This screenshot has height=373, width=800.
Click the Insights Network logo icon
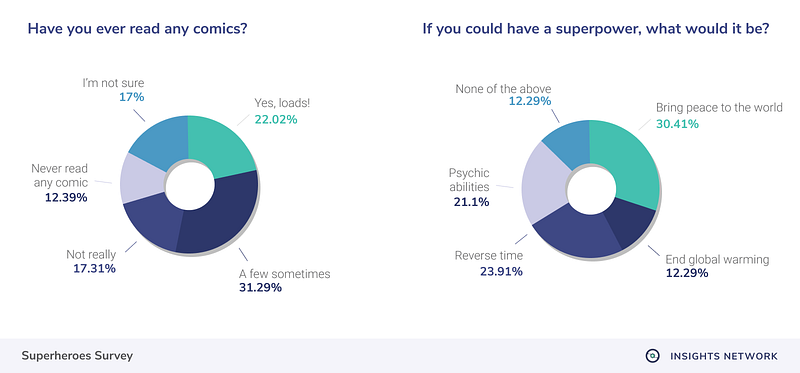pos(652,356)
